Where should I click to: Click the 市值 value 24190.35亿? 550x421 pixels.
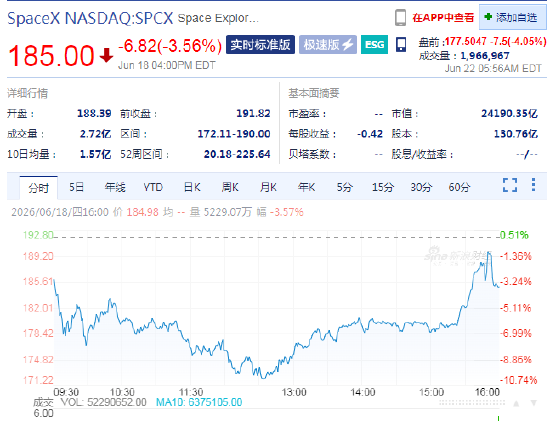coord(509,113)
